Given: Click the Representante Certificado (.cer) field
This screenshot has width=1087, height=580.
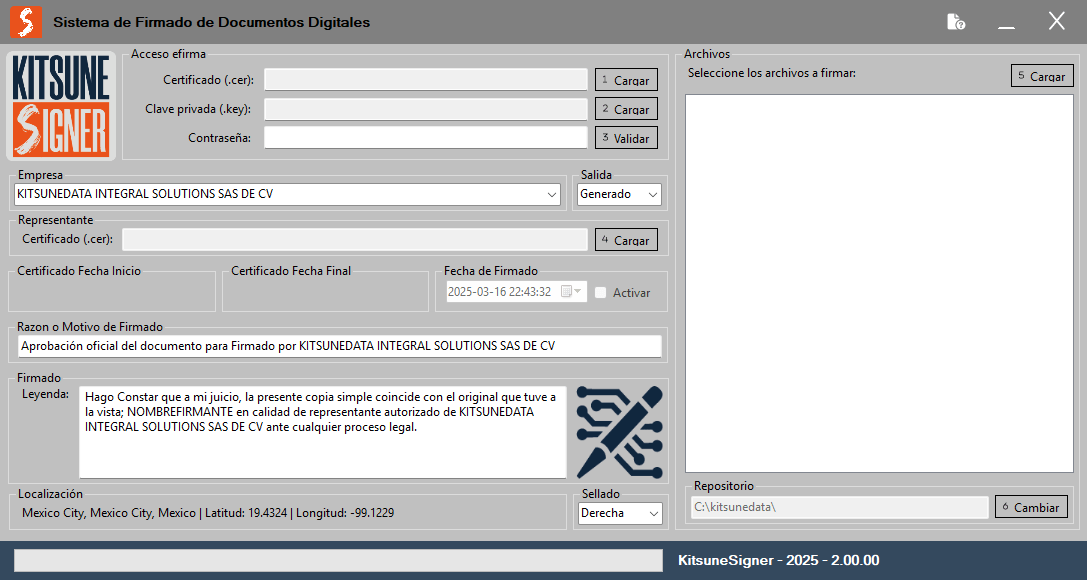Looking at the screenshot, I should (x=355, y=240).
